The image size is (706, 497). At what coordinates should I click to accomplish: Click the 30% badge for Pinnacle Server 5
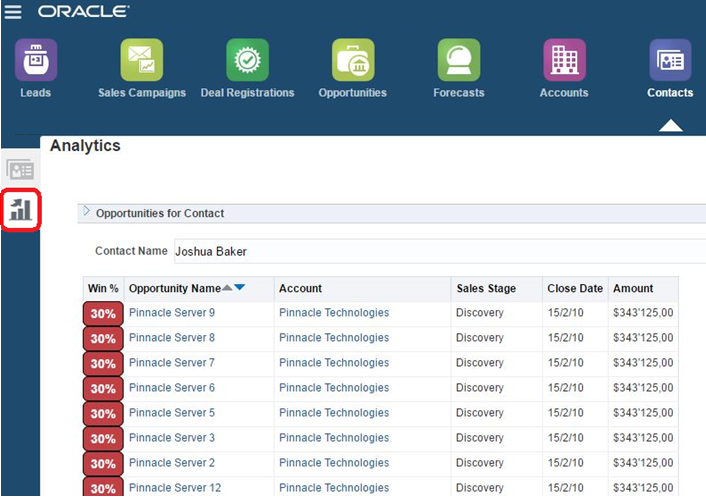tap(103, 414)
